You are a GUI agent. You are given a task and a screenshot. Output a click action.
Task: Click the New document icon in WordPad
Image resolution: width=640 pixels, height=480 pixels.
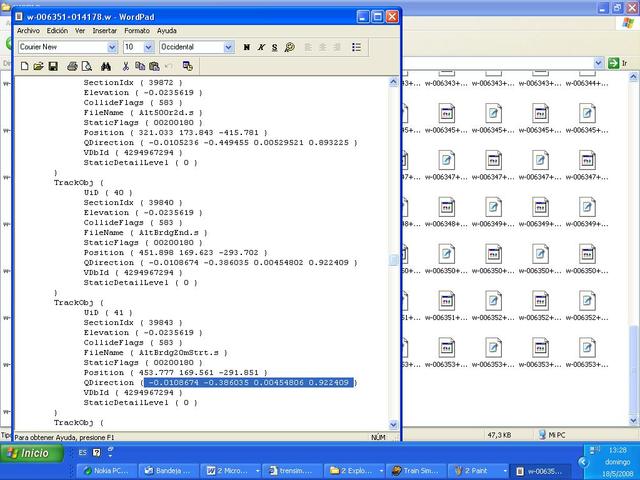coord(24,66)
